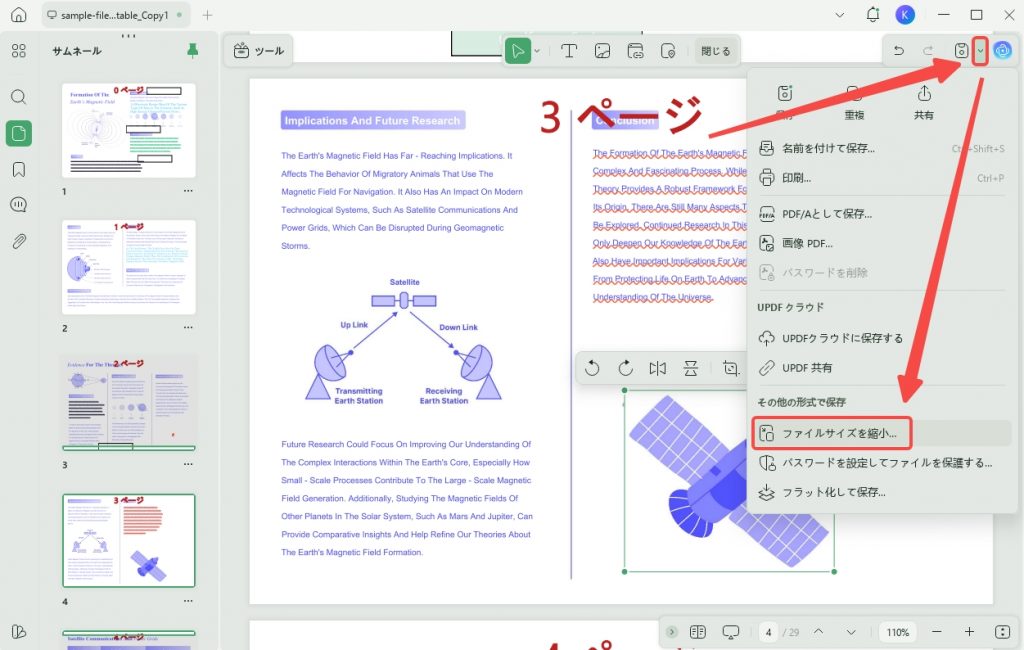
Task: Go to next page with down chevron
Action: [x=851, y=632]
